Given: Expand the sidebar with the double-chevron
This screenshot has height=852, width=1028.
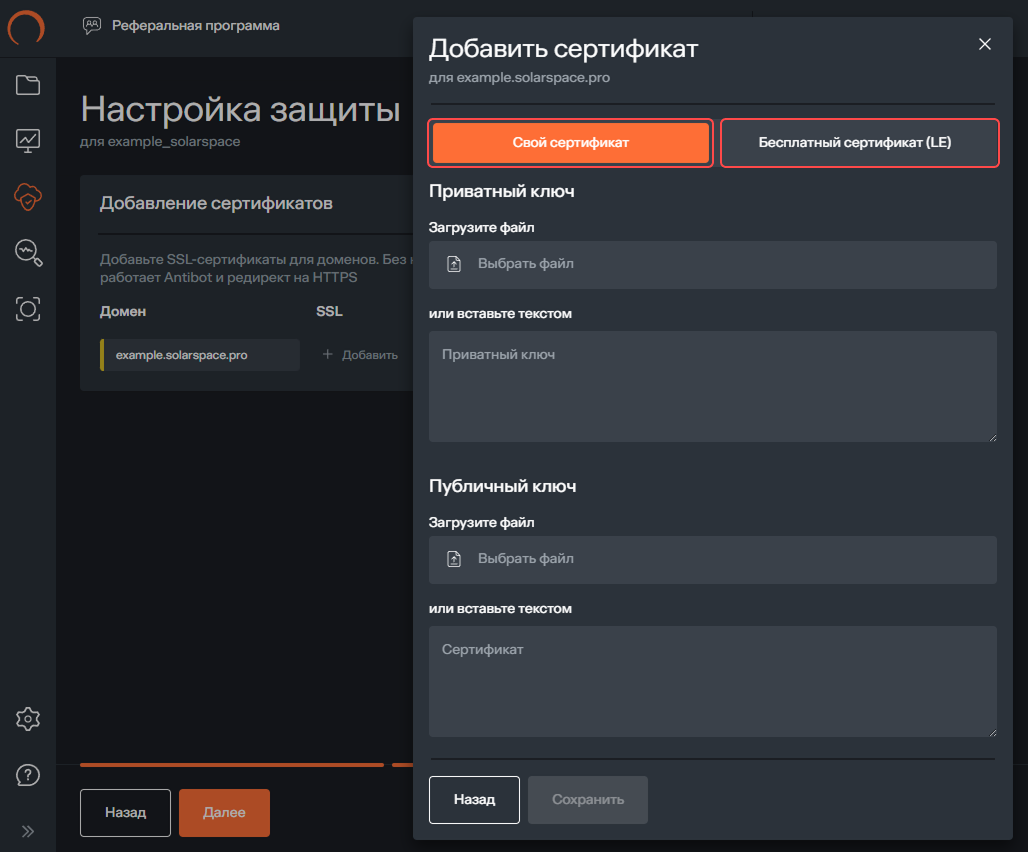Looking at the screenshot, I should click(28, 830).
